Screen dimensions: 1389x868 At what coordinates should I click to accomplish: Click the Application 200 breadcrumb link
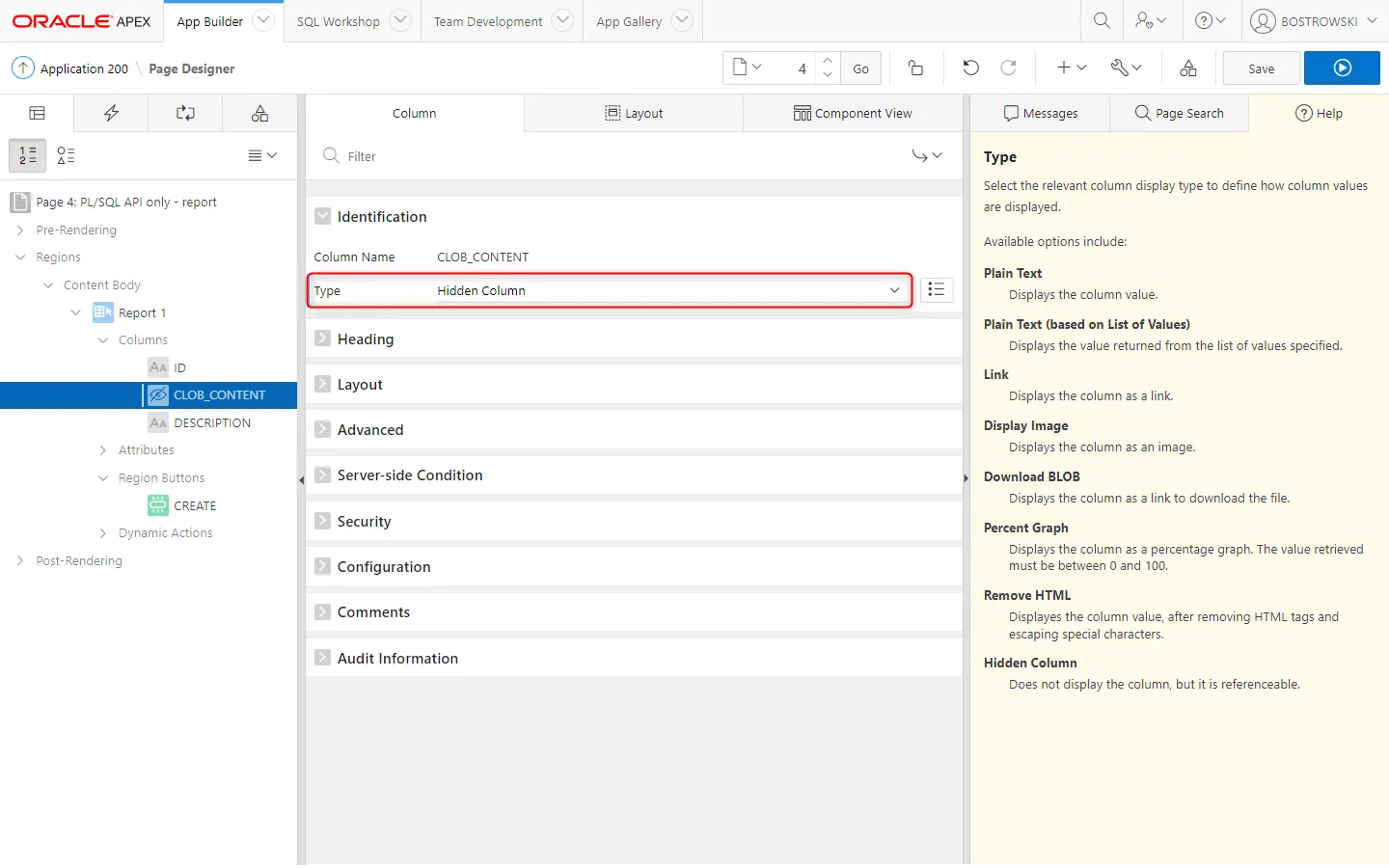(x=84, y=68)
